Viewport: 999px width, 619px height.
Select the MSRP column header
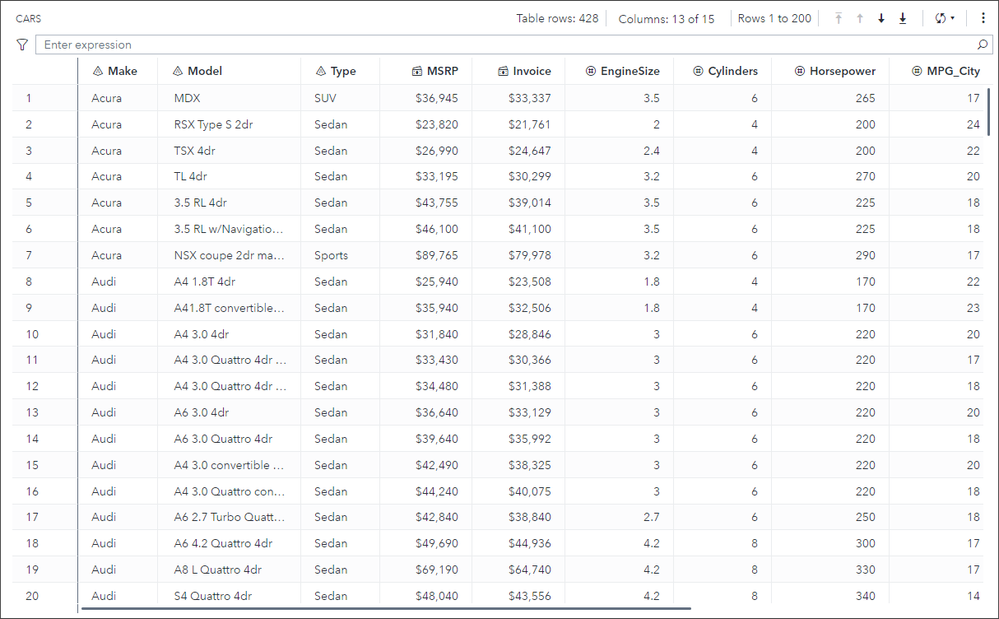426,71
